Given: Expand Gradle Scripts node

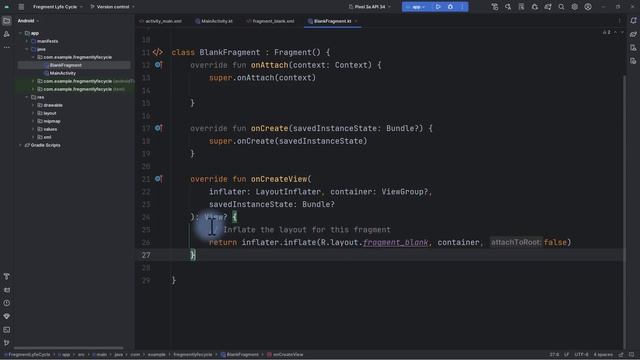Looking at the screenshot, I should (20, 145).
